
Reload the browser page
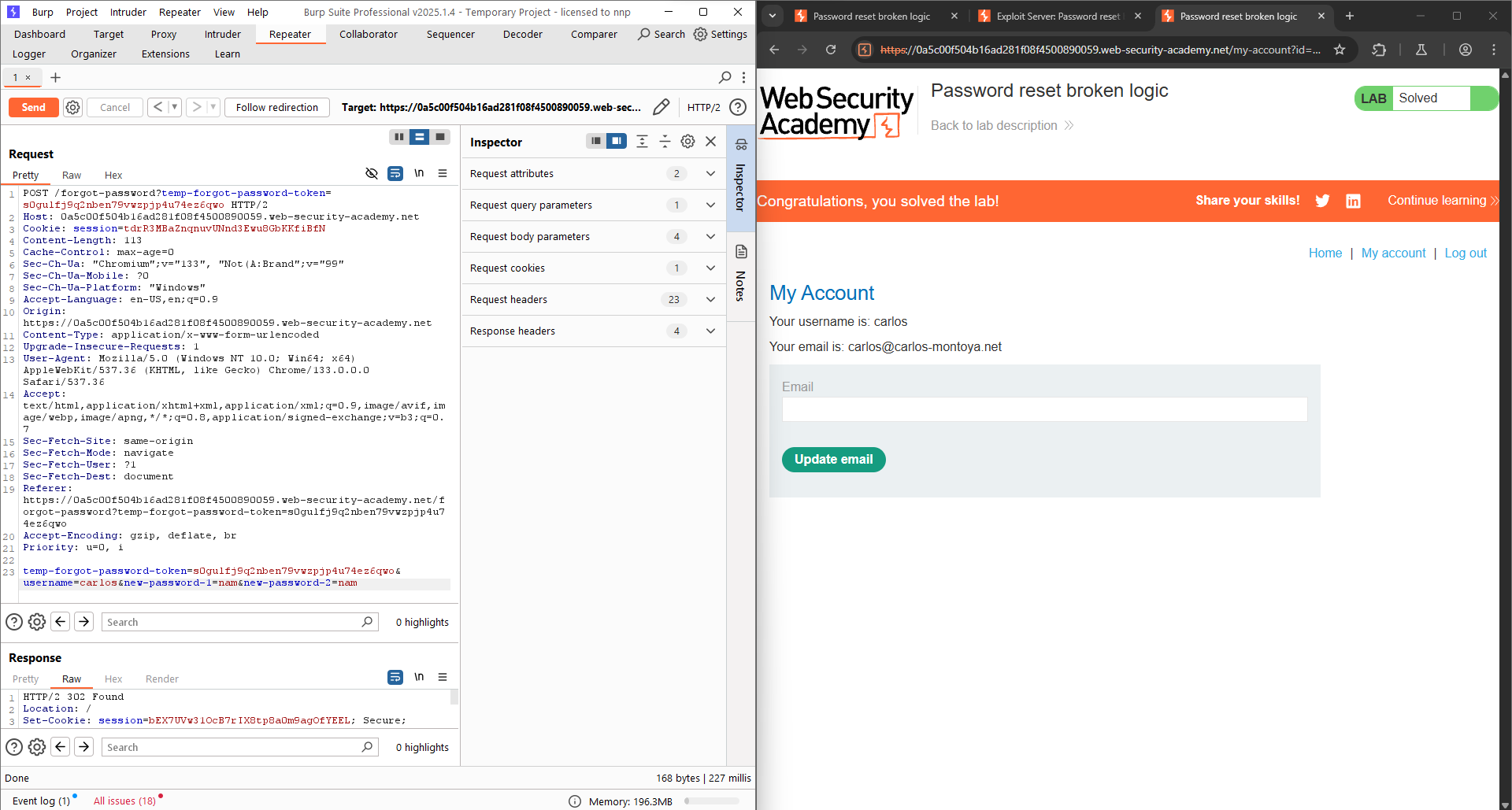[x=830, y=50]
